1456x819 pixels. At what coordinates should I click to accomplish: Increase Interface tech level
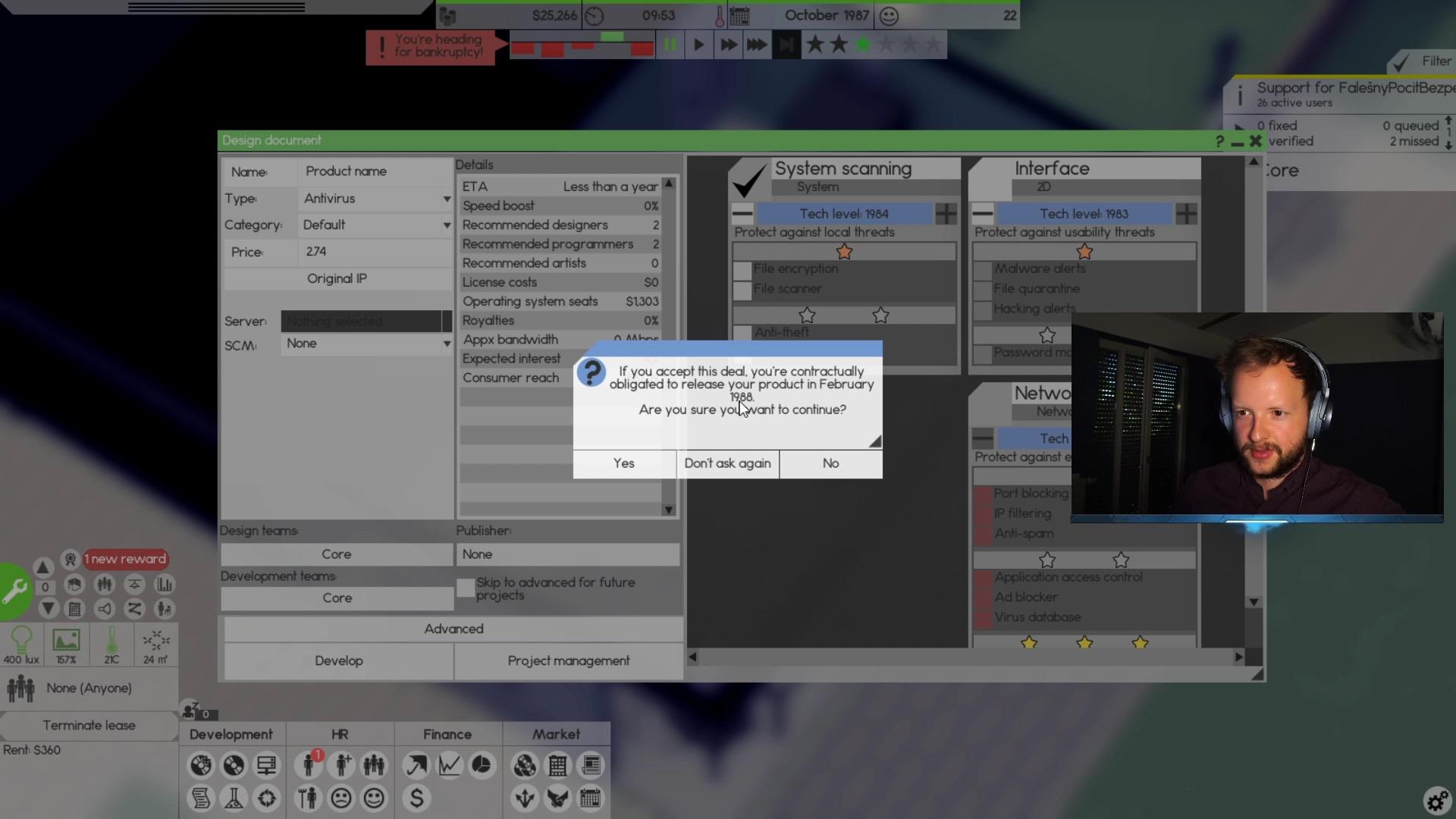[x=1186, y=214]
